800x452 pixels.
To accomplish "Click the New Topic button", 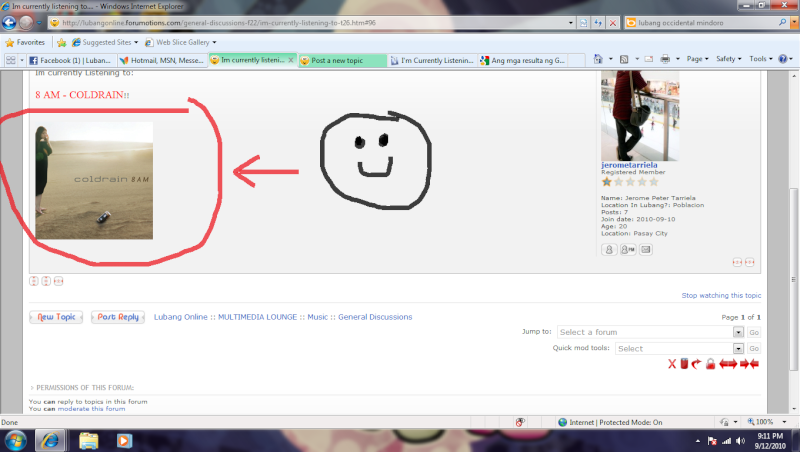I will coord(56,317).
